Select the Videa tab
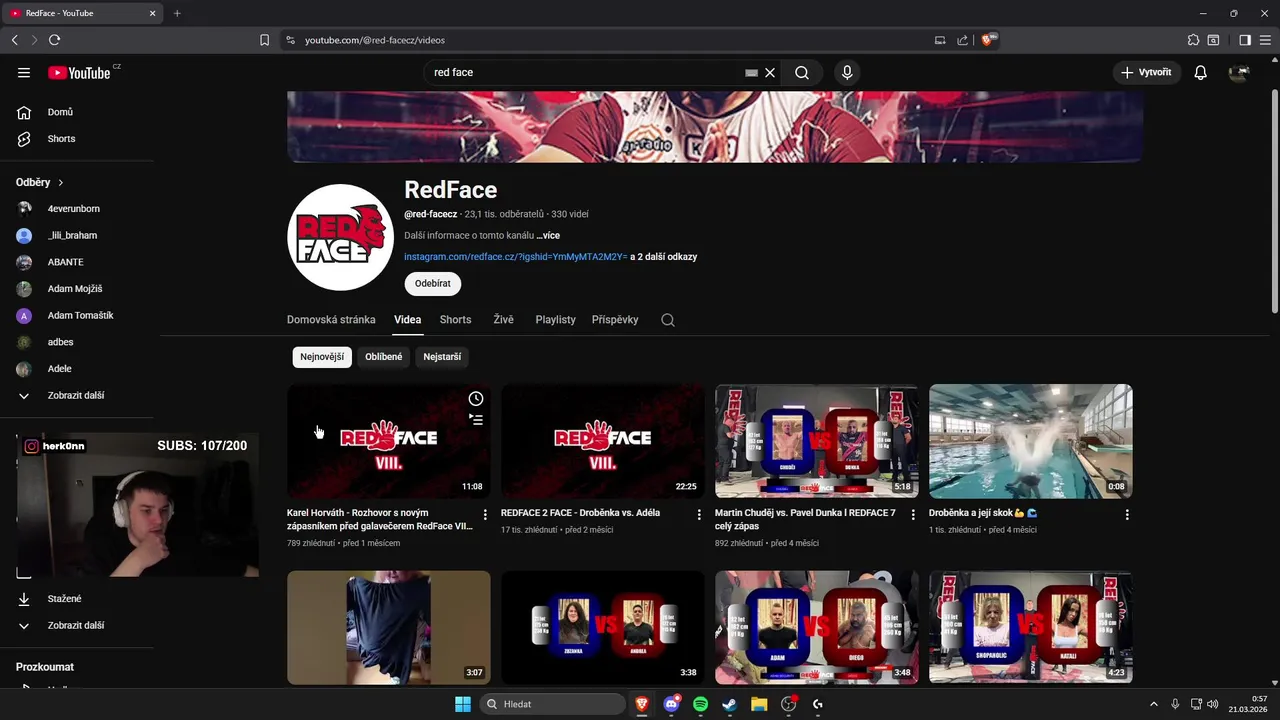The image size is (1280, 720). [407, 320]
